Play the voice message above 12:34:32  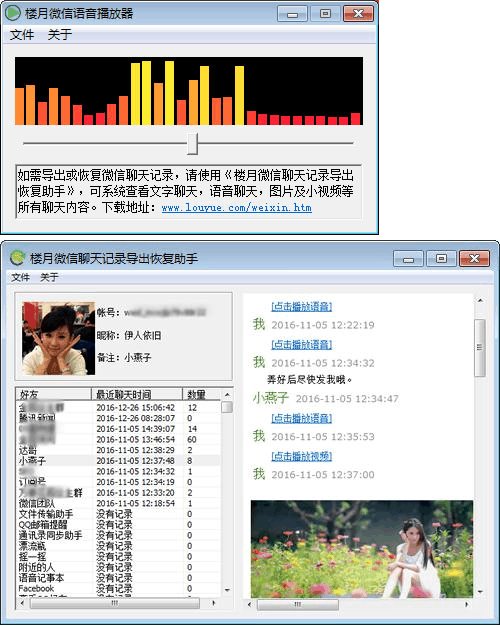301,344
